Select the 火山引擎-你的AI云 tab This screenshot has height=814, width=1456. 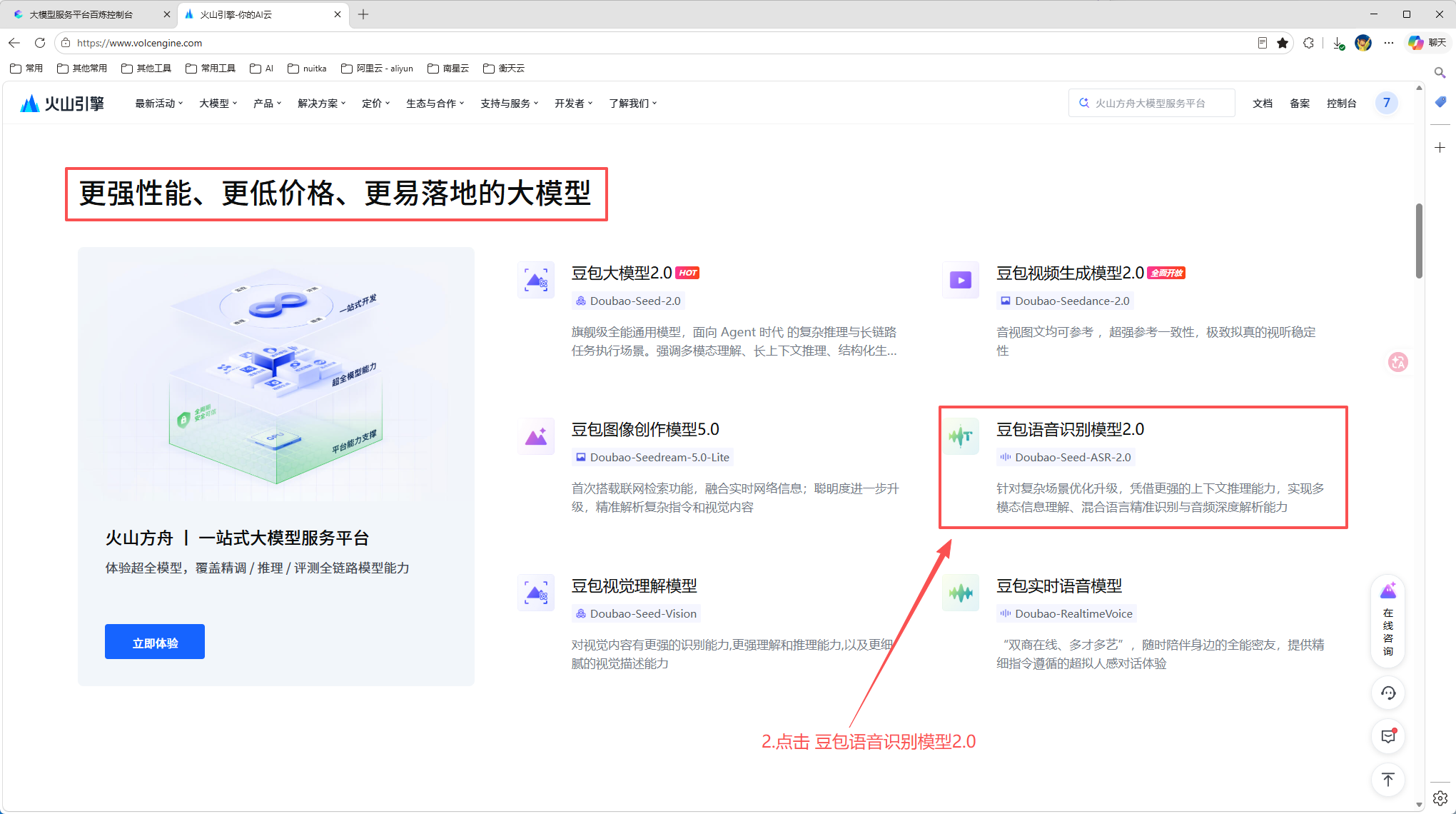click(263, 14)
